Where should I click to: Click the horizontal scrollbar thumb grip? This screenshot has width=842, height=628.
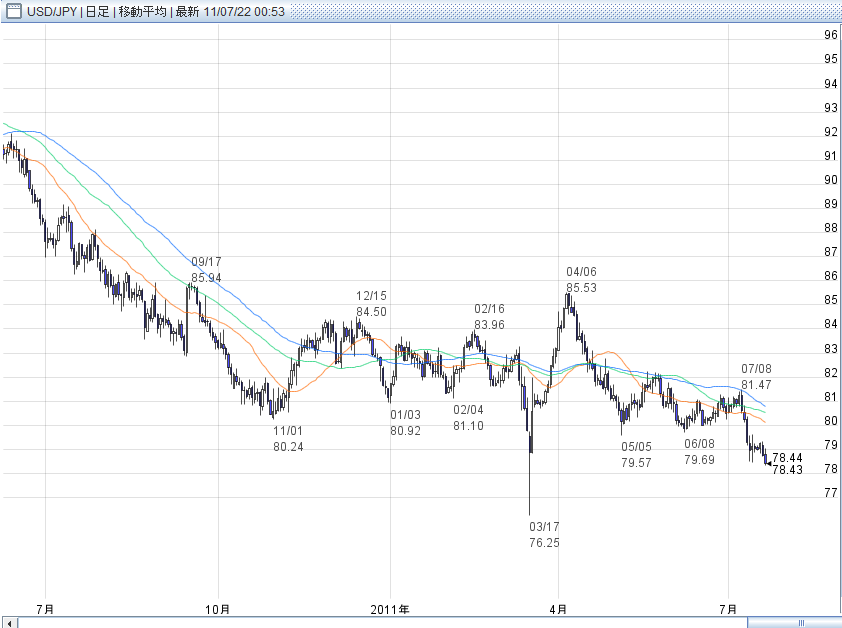[x=801, y=623]
